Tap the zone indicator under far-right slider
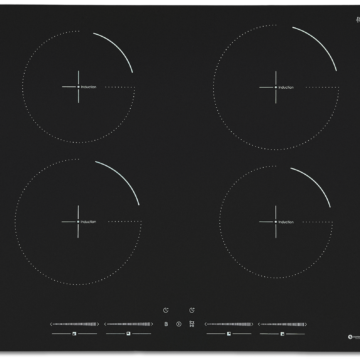The image size is (360, 360). pyautogui.click(x=282, y=333)
